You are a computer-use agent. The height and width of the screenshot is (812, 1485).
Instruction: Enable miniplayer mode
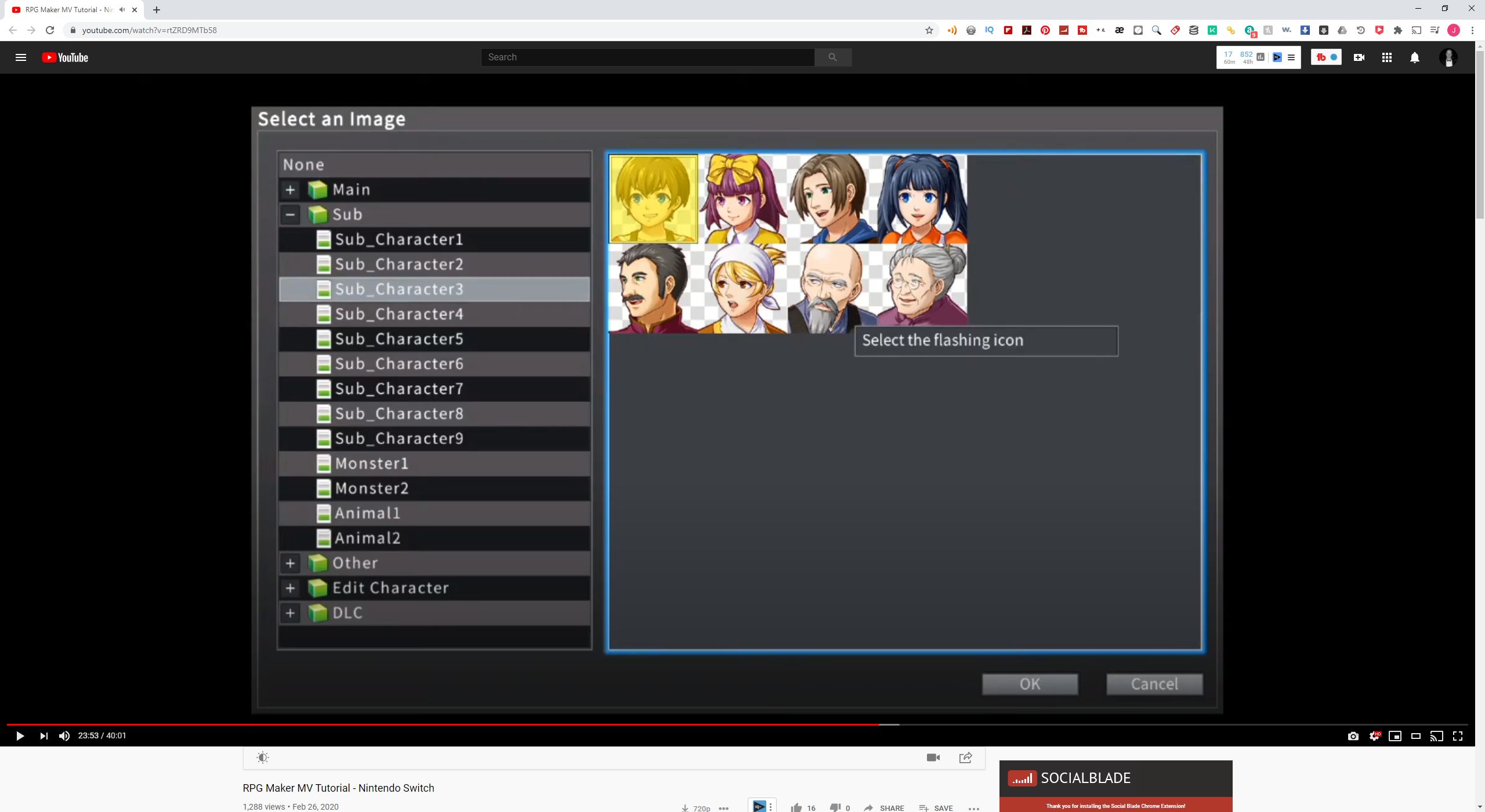pos(1395,736)
